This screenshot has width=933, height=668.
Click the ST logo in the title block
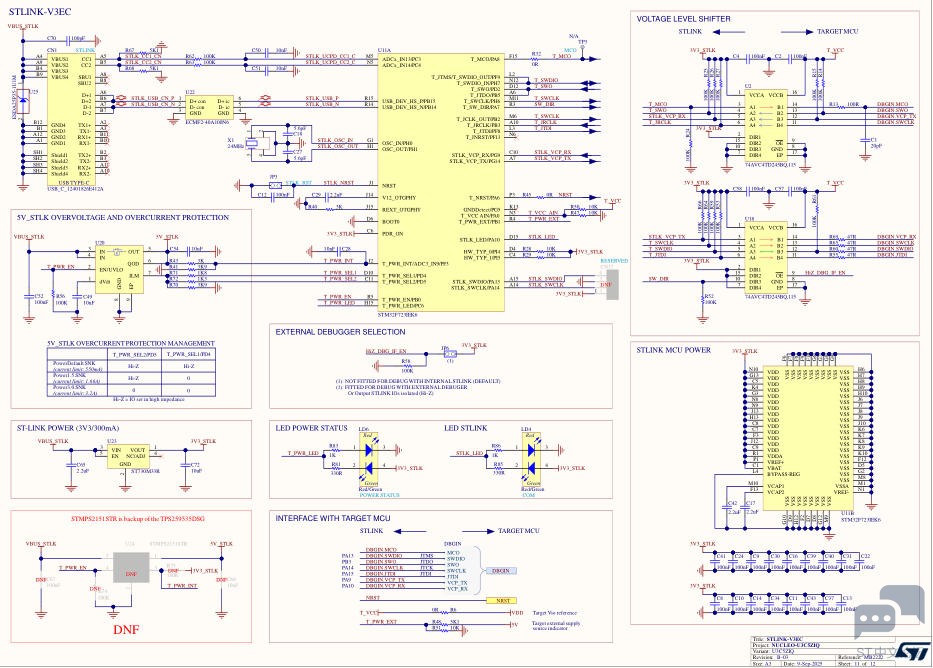click(x=913, y=652)
